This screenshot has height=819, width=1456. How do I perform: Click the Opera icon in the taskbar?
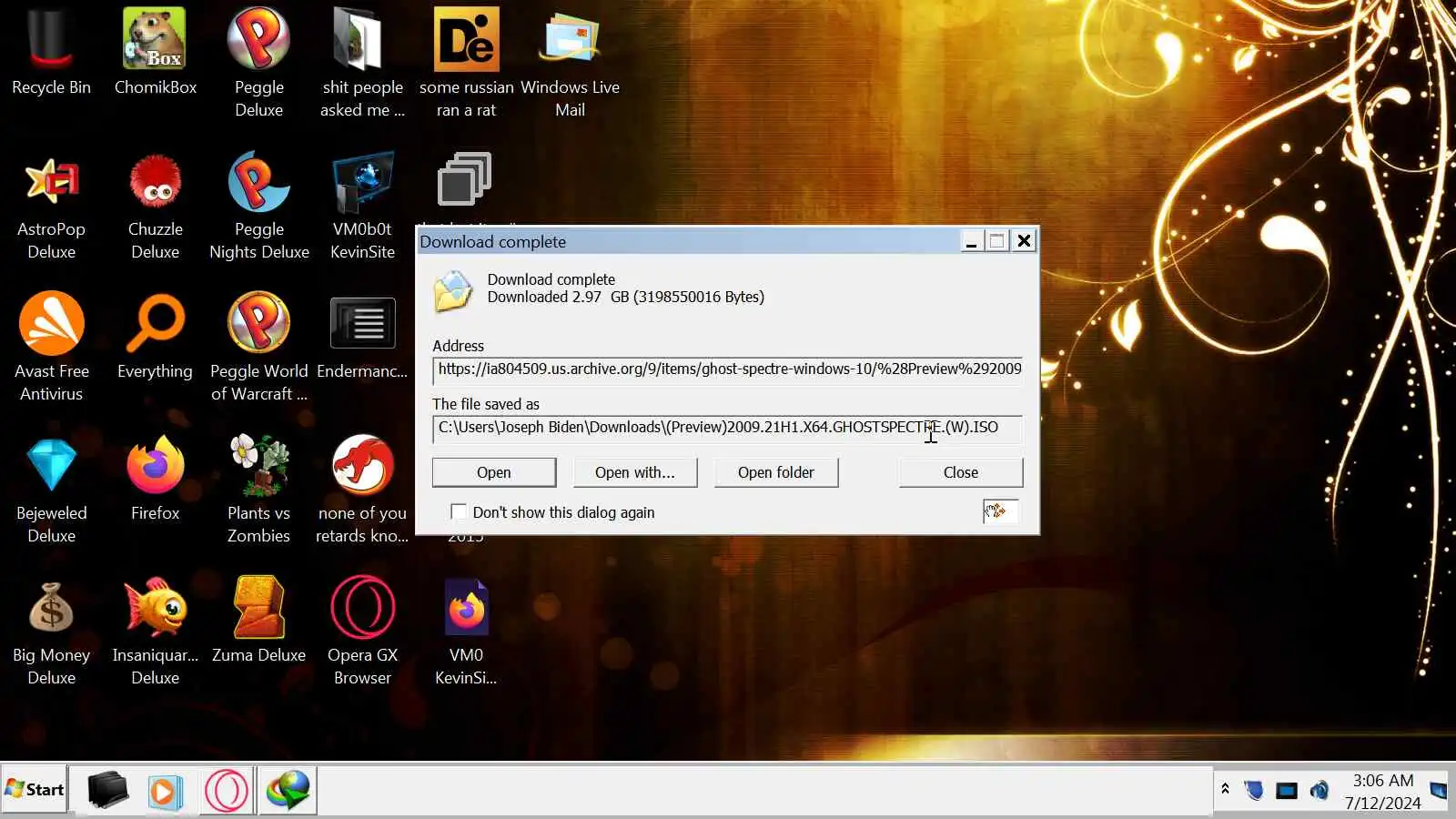[x=227, y=790]
